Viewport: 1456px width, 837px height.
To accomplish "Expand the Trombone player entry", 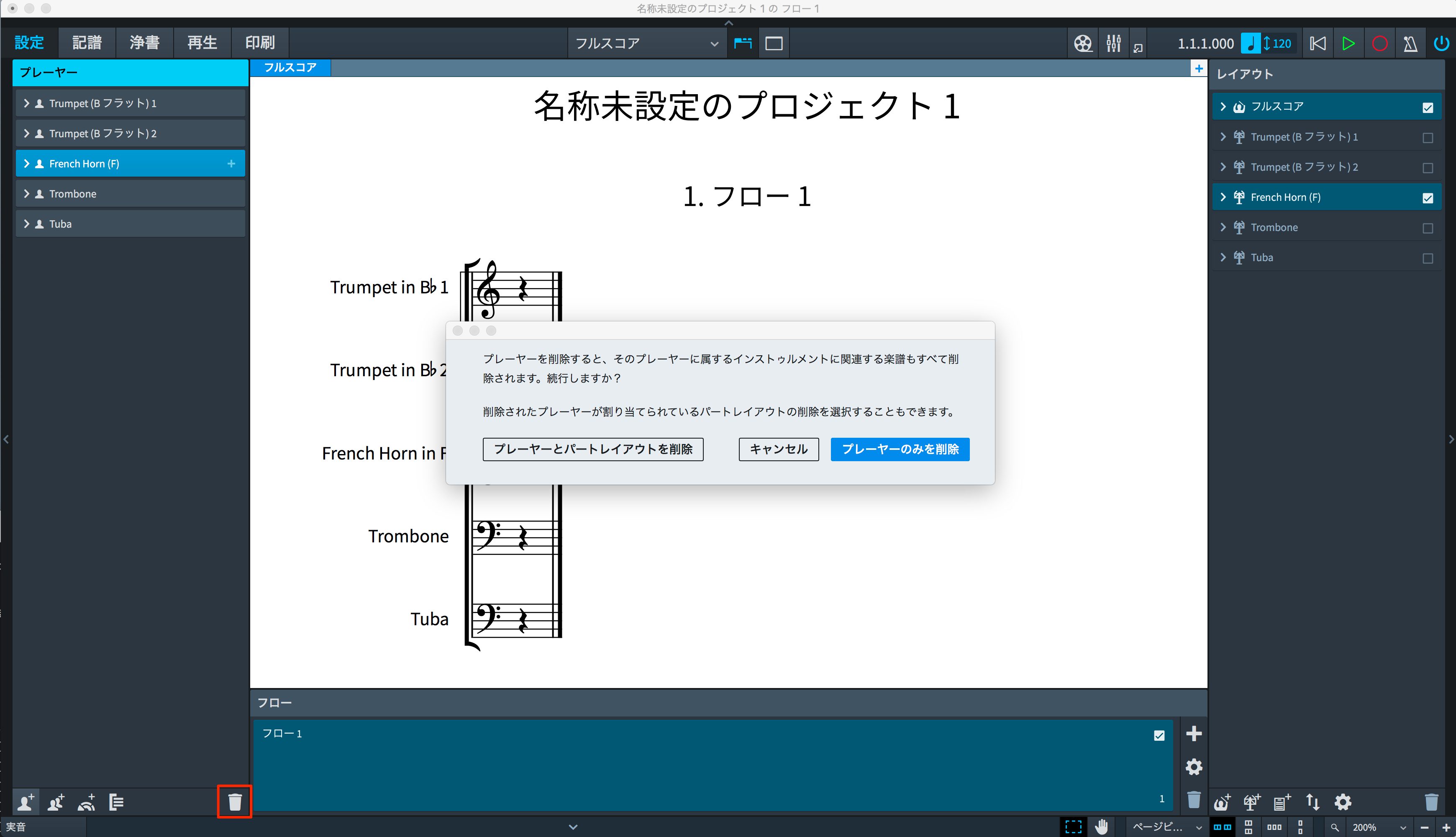I will [26, 194].
